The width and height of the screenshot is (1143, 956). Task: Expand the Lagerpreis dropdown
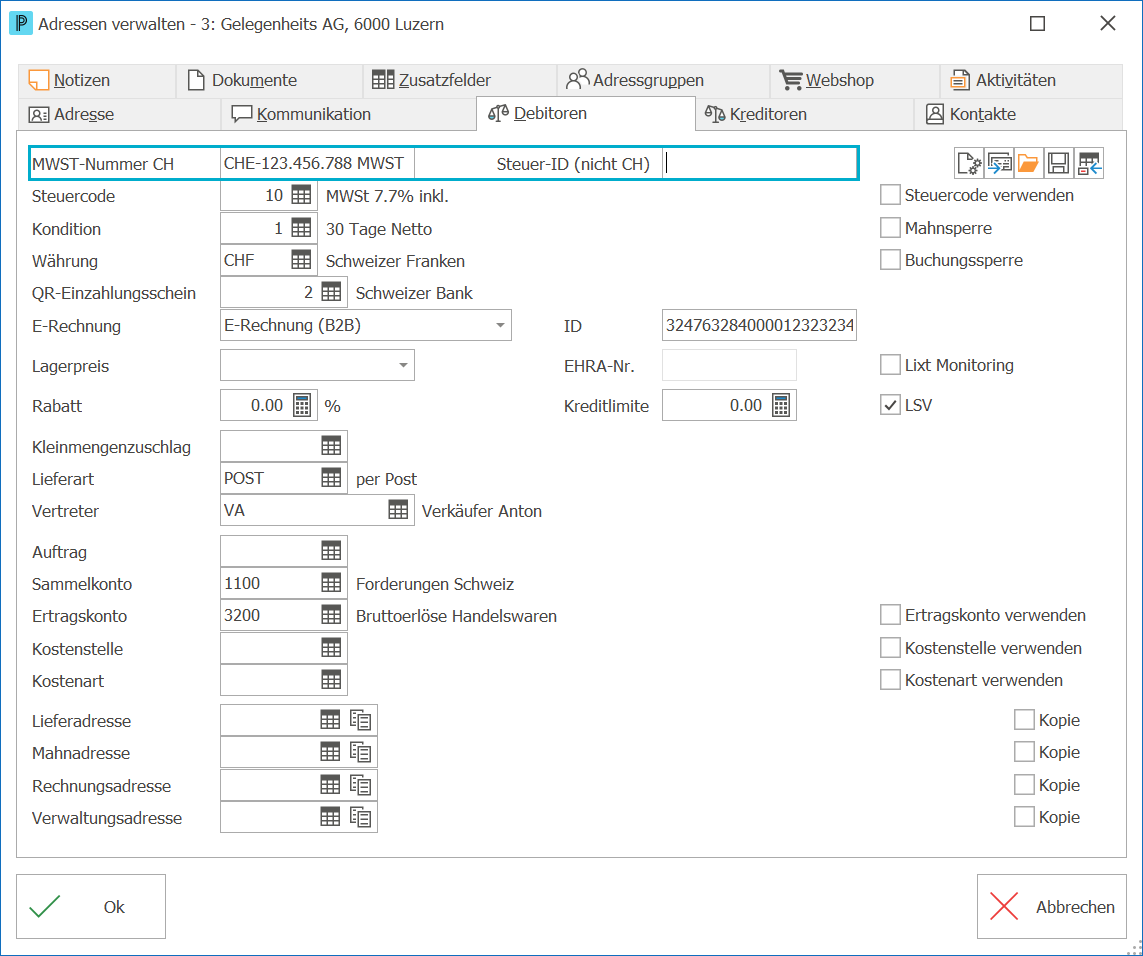(403, 365)
